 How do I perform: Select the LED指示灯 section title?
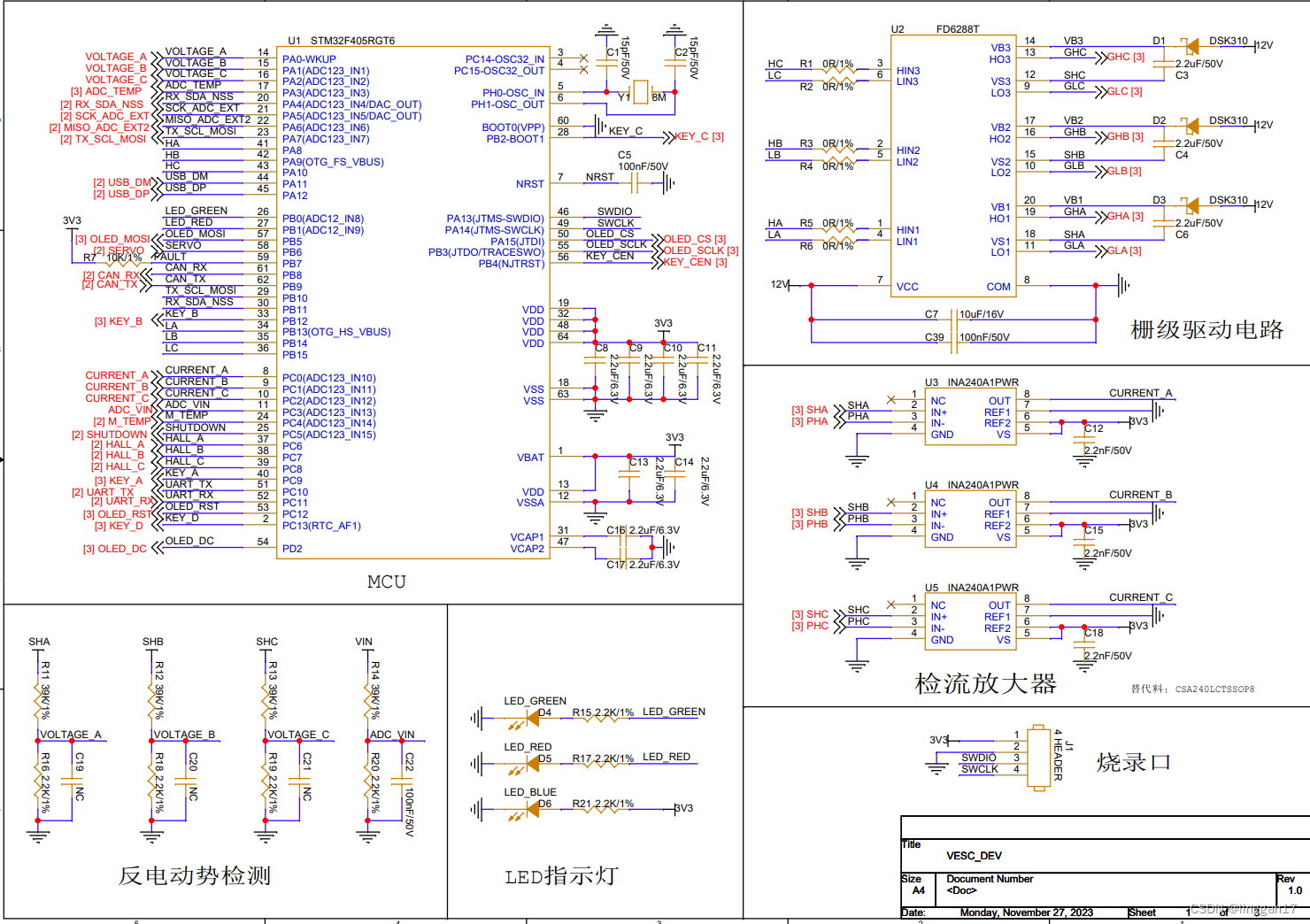point(561,876)
